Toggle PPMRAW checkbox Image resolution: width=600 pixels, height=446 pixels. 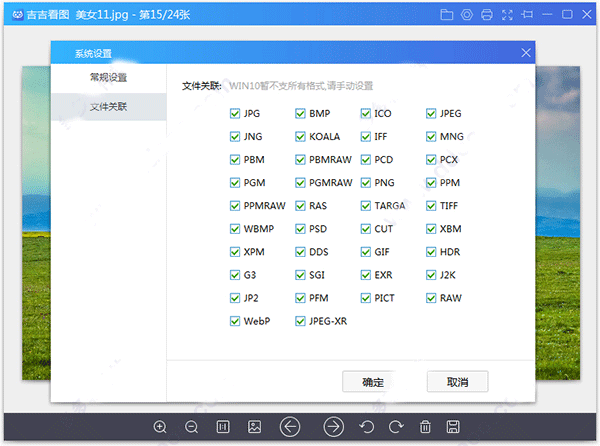pyautogui.click(x=235, y=206)
